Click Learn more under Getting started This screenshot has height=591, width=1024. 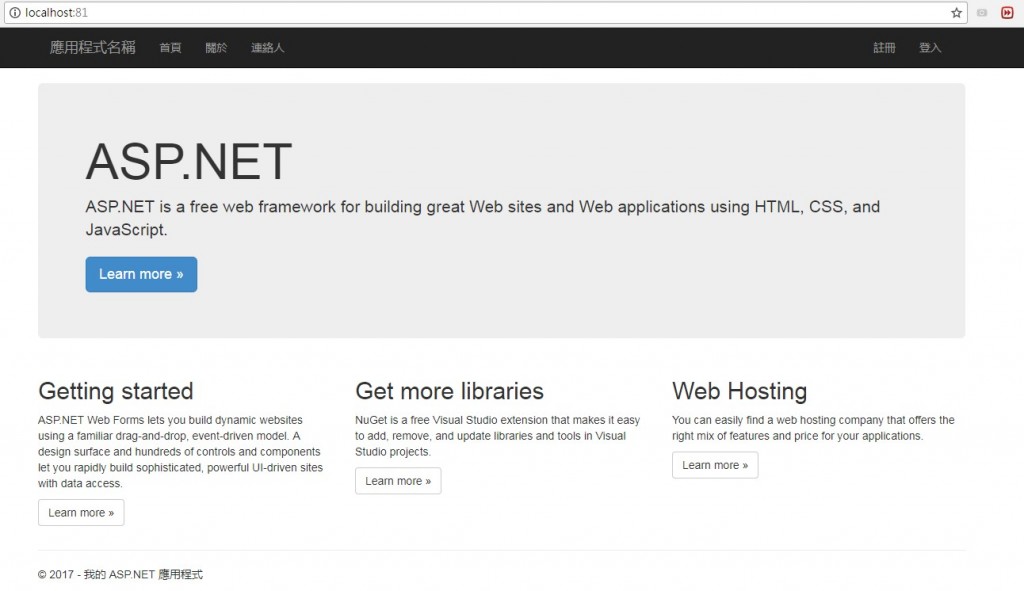click(81, 513)
